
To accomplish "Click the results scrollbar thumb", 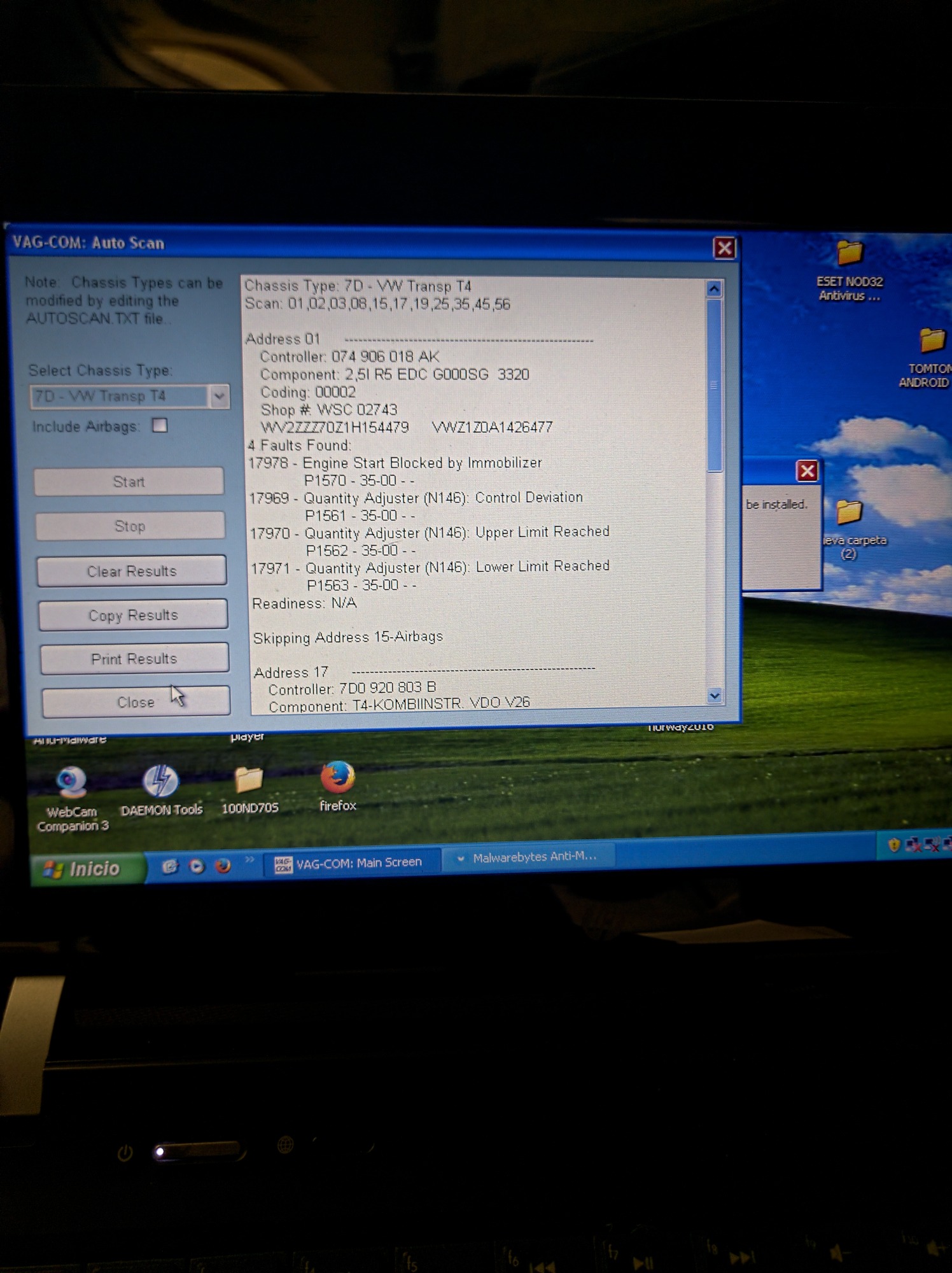I will pos(715,385).
